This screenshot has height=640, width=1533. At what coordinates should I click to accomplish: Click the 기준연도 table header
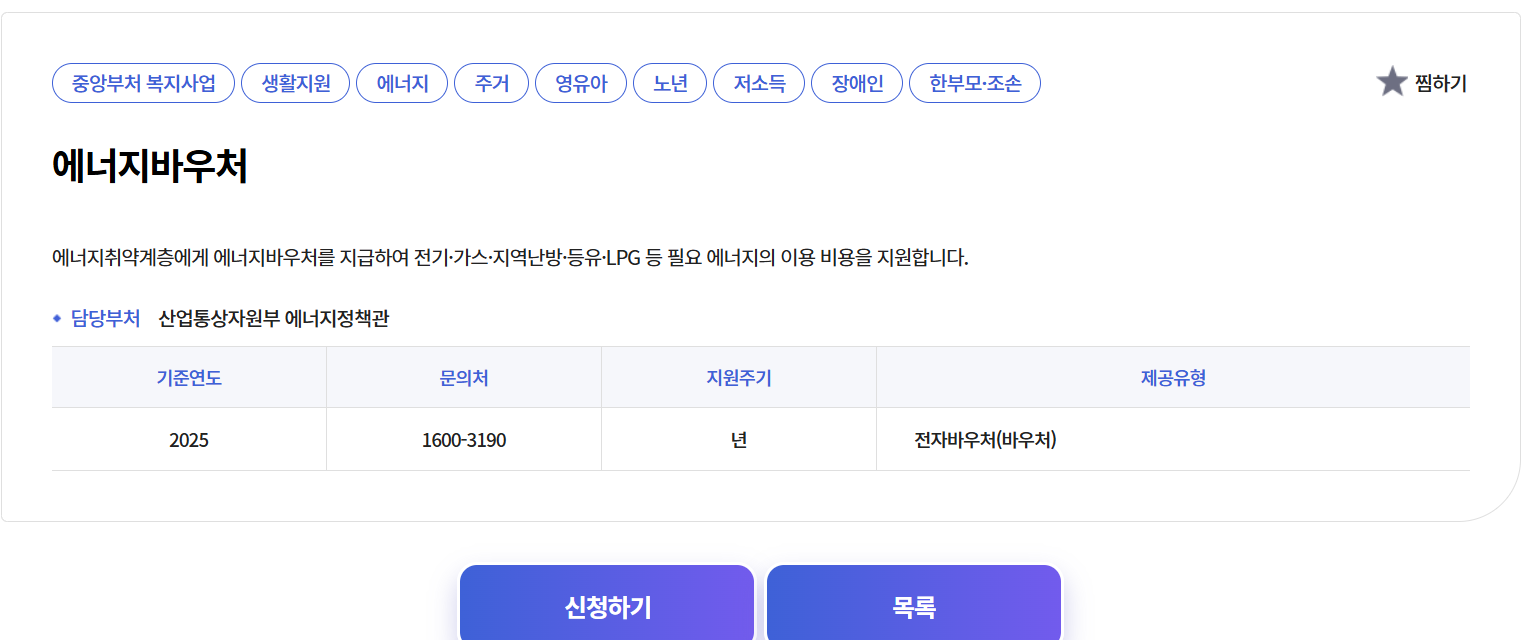click(188, 376)
